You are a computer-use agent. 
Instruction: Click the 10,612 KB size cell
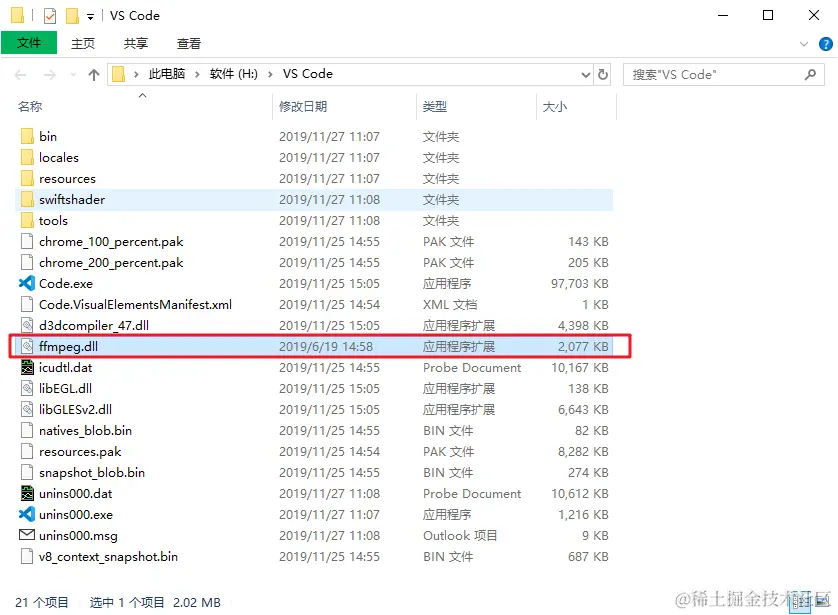click(x=580, y=493)
